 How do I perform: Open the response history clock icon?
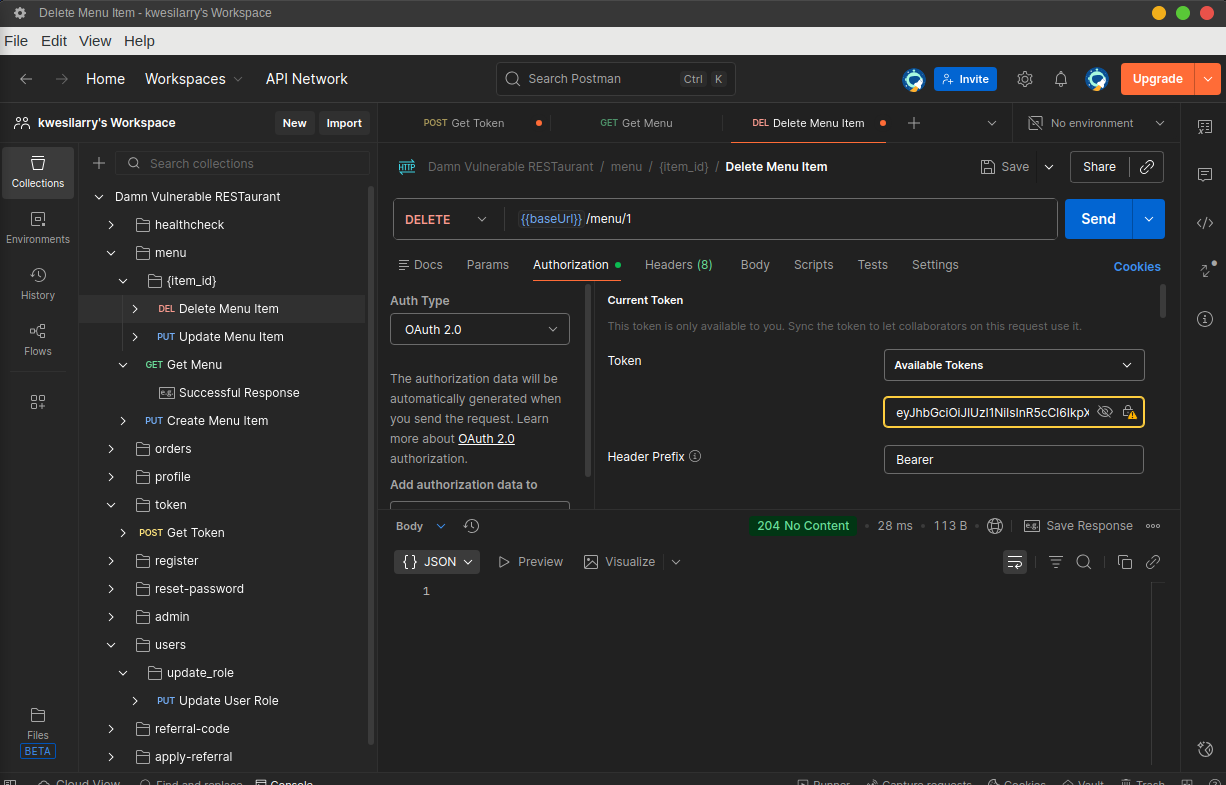pos(472,526)
